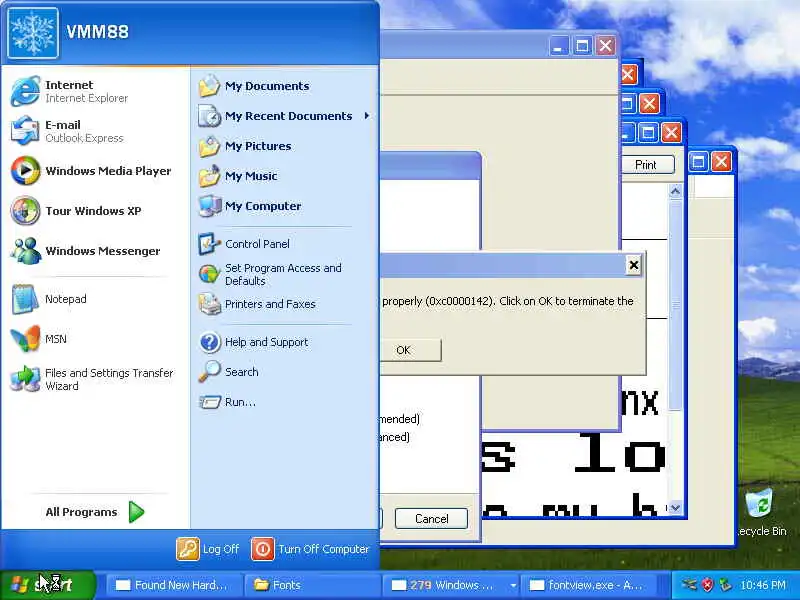Click font viewer scrollbar down arrow
This screenshot has height=600, width=800.
(x=675, y=508)
